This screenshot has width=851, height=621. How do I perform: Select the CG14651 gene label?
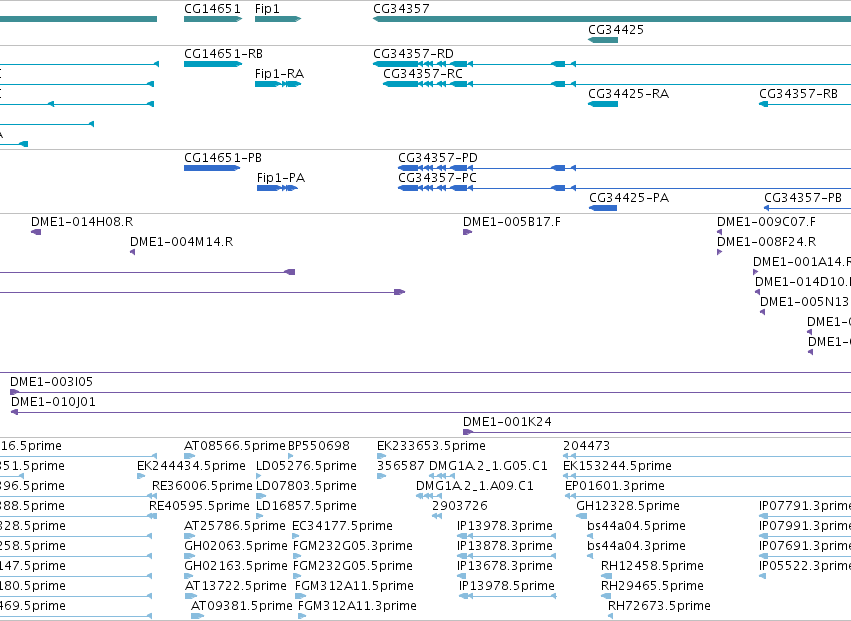point(212,9)
